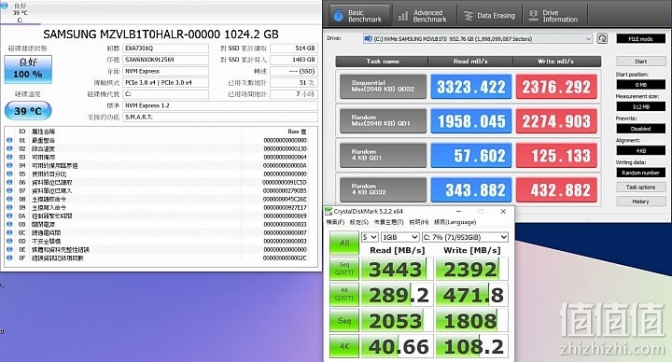Click the standard field NVM Express 1.2
This screenshot has width=672, height=362.
(x=220, y=105)
